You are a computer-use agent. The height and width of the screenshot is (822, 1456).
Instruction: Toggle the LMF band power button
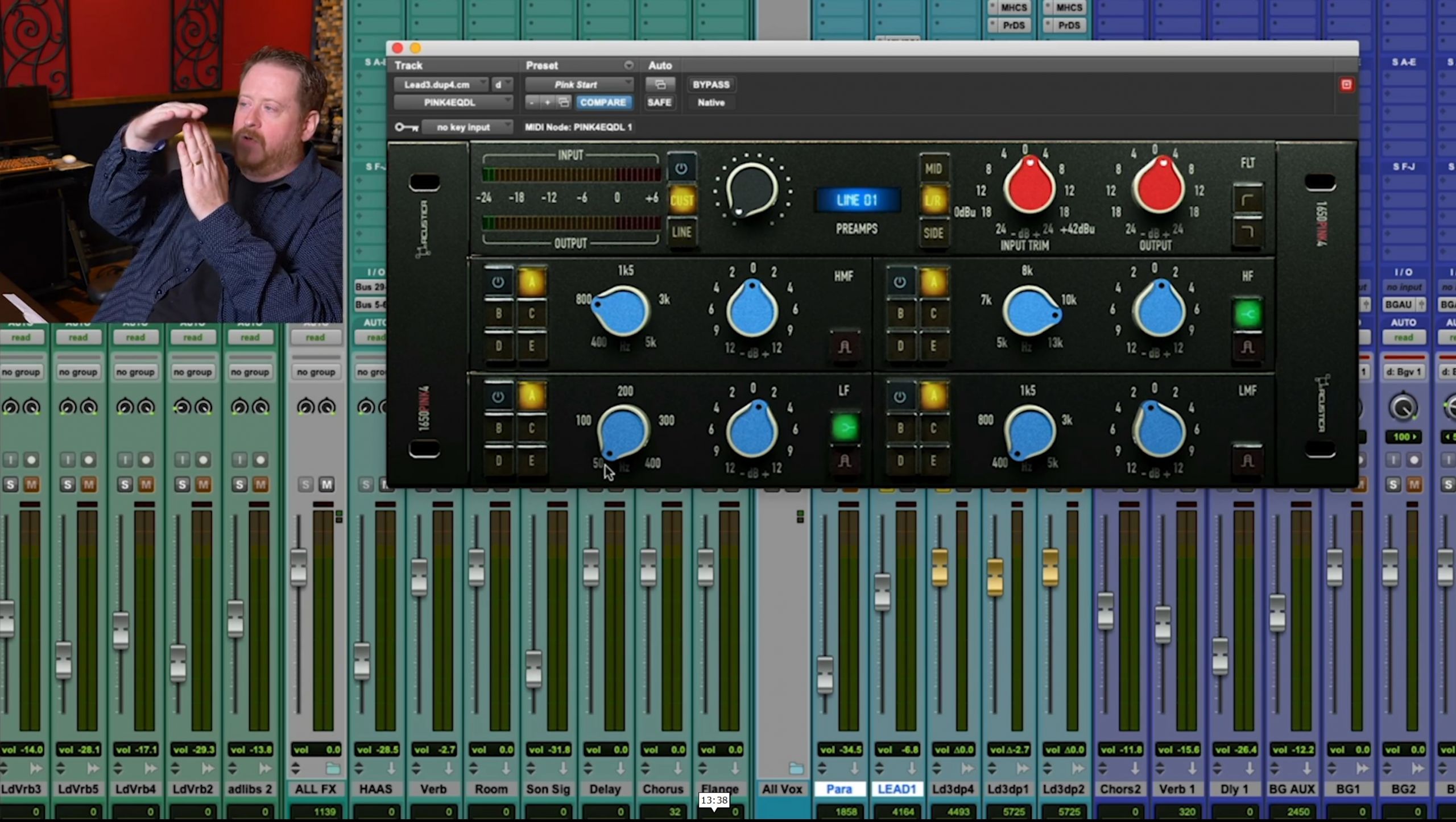point(899,397)
